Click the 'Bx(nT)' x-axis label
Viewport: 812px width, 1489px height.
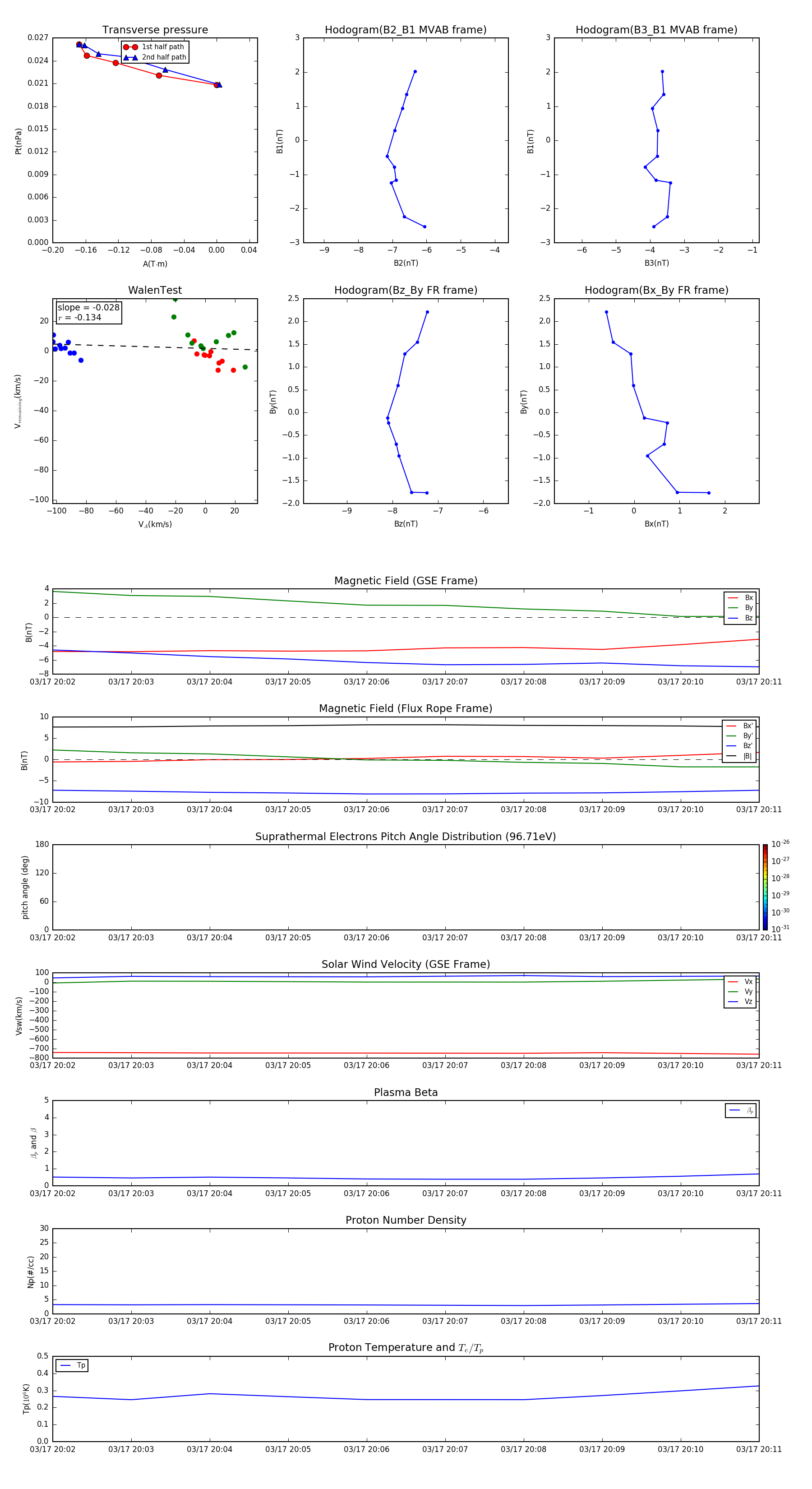[x=656, y=524]
